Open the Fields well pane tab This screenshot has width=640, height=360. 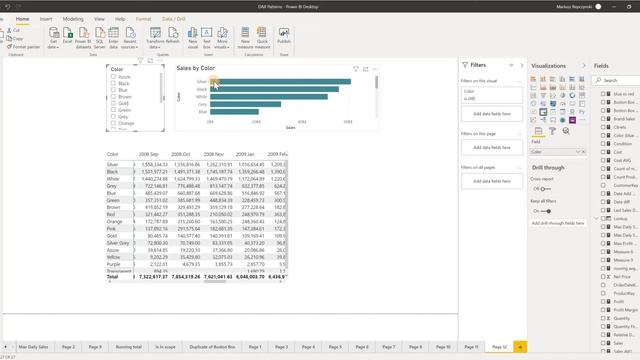click(538, 131)
